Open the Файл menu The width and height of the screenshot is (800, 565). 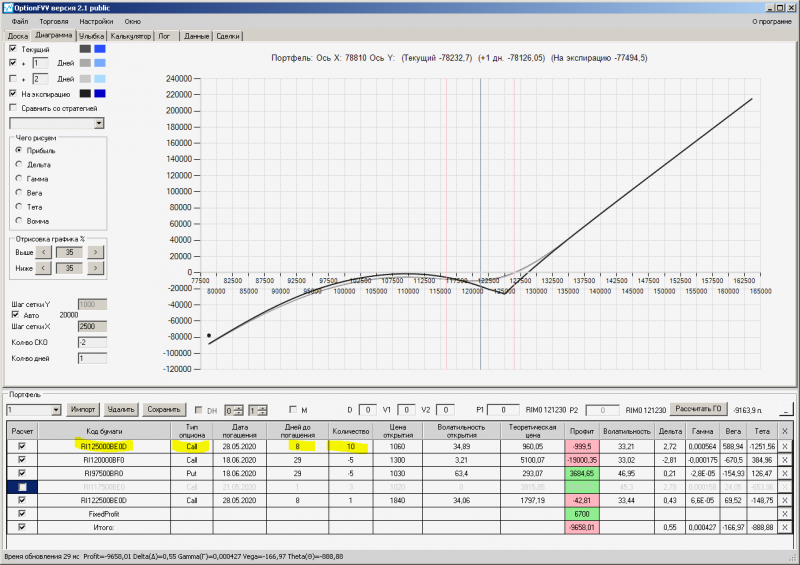[x=20, y=21]
